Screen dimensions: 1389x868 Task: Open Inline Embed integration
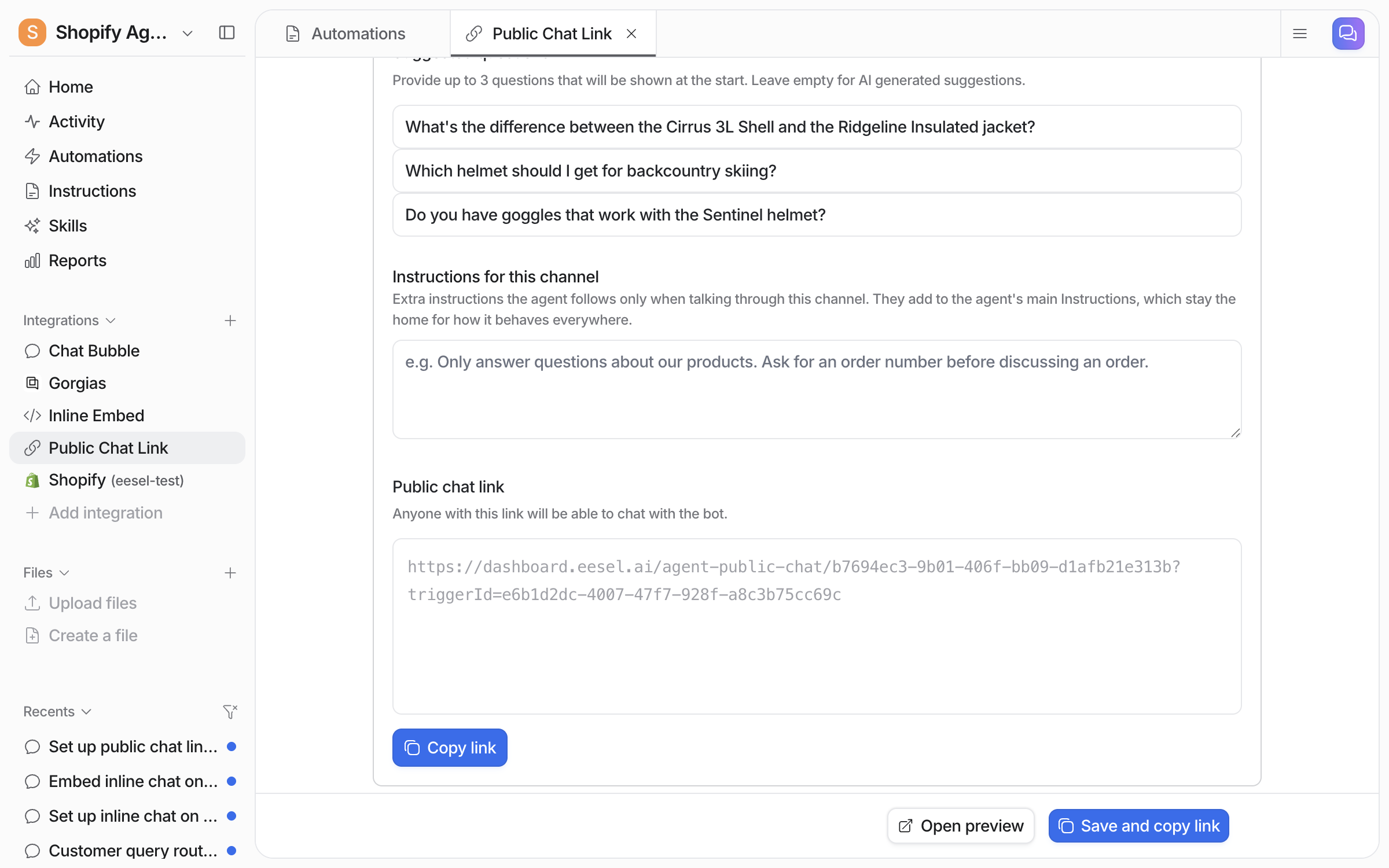[127, 415]
